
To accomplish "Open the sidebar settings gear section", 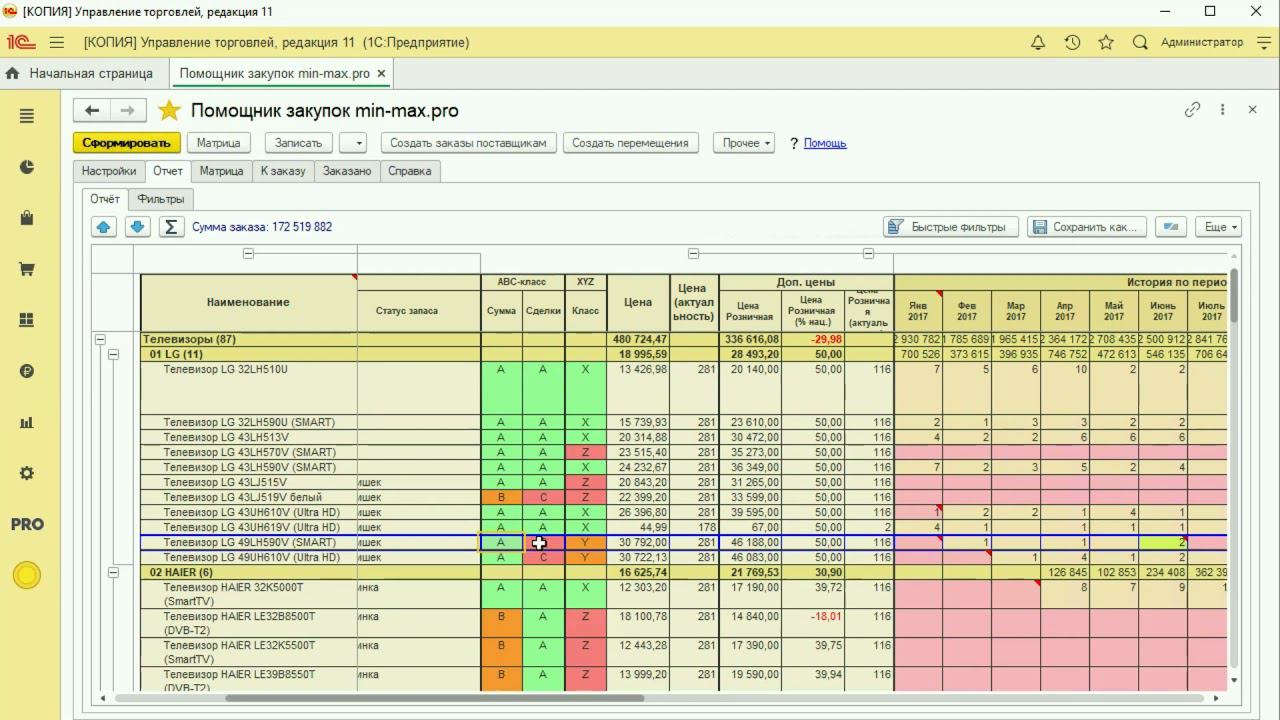I will coord(27,473).
